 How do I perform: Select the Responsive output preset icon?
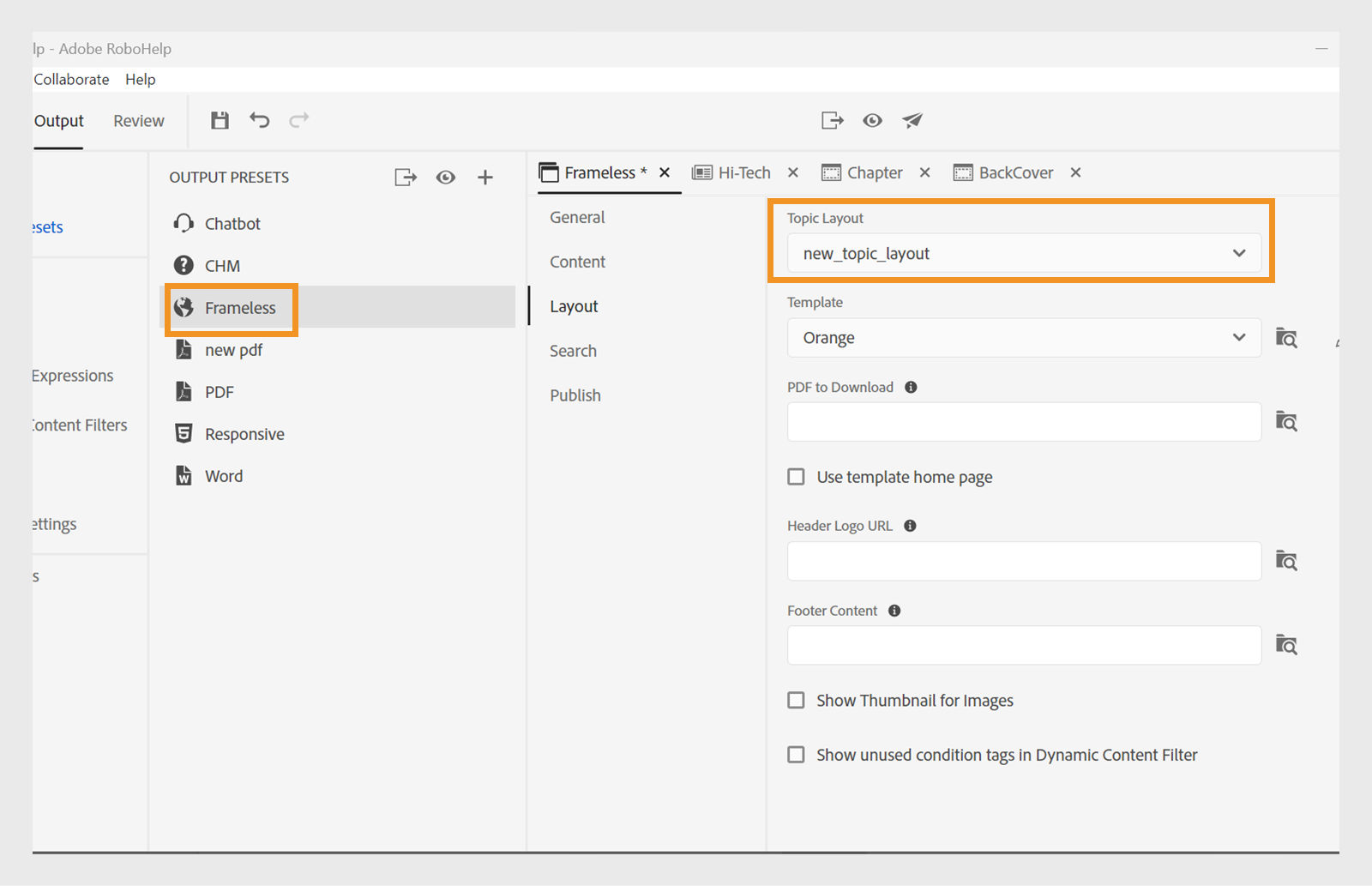click(x=184, y=433)
